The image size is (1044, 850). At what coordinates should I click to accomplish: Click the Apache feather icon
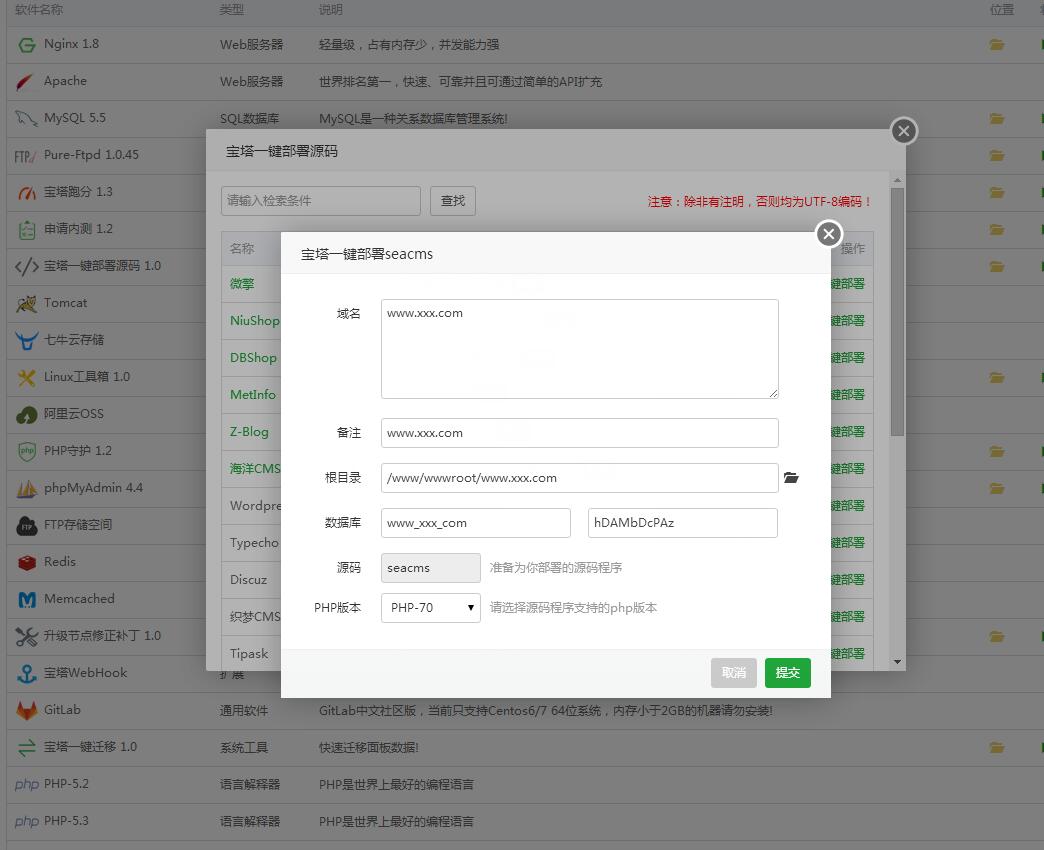(x=25, y=82)
